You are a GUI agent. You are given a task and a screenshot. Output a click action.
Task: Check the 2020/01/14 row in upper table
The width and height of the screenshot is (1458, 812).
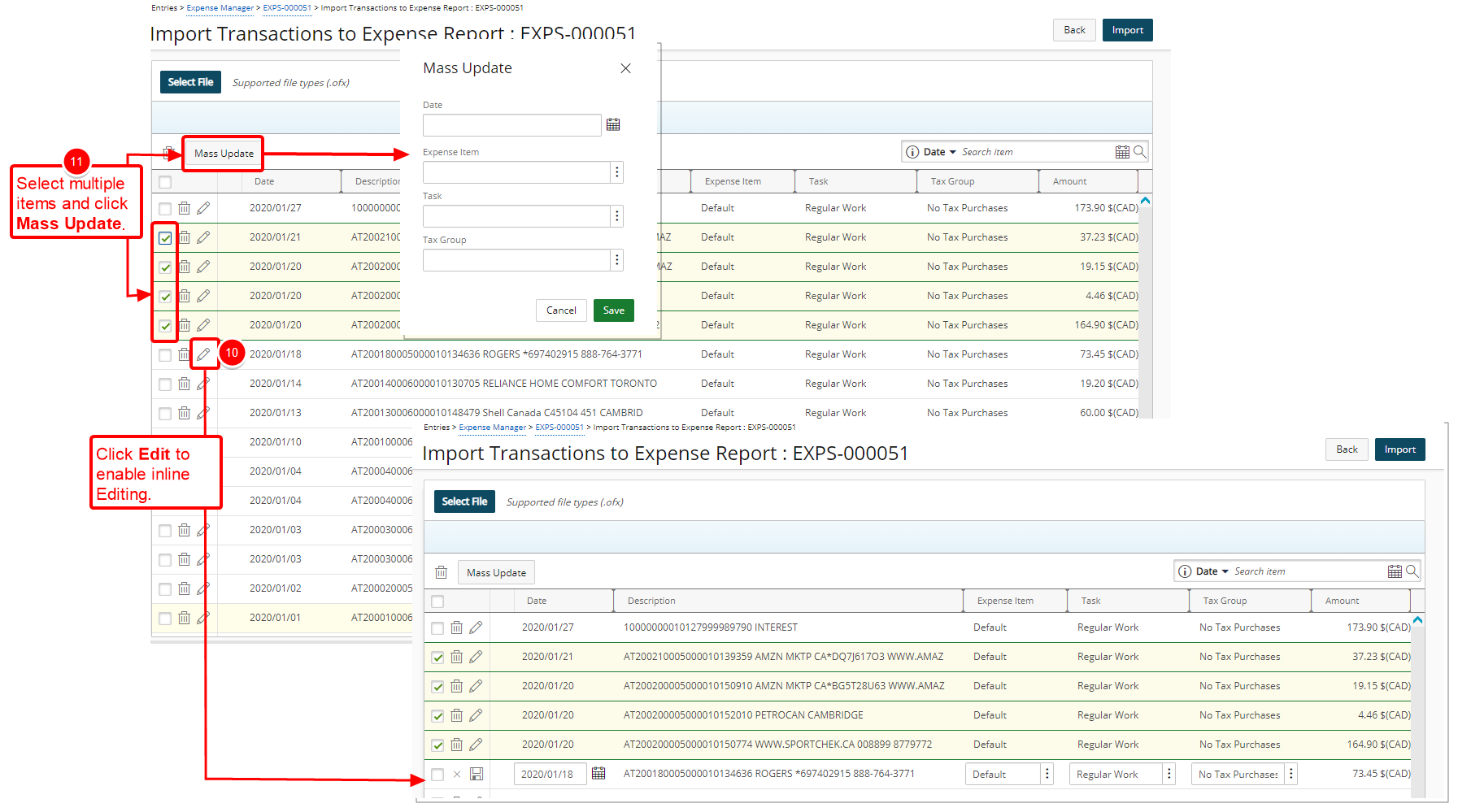165,384
